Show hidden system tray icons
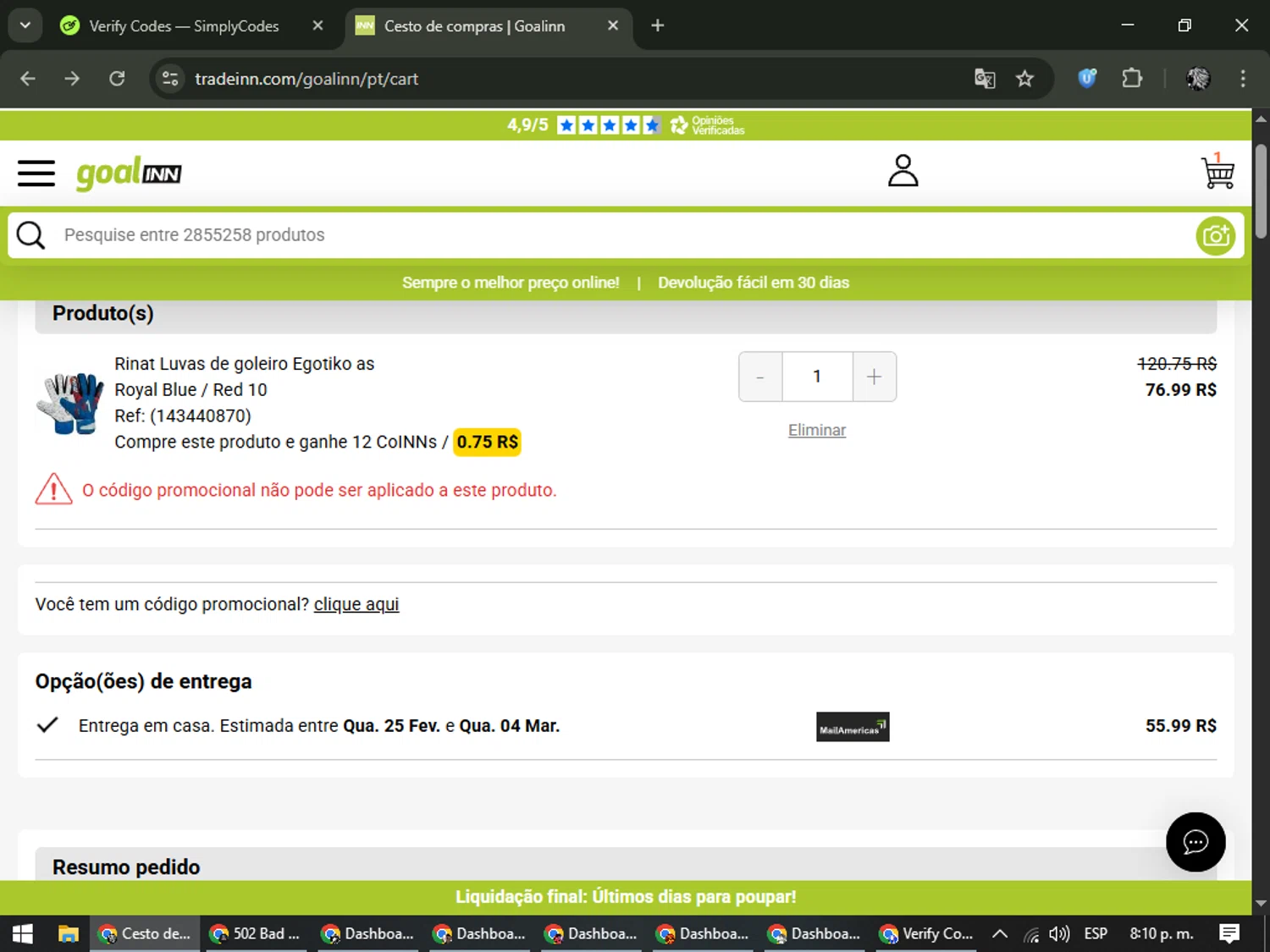 coord(1000,933)
